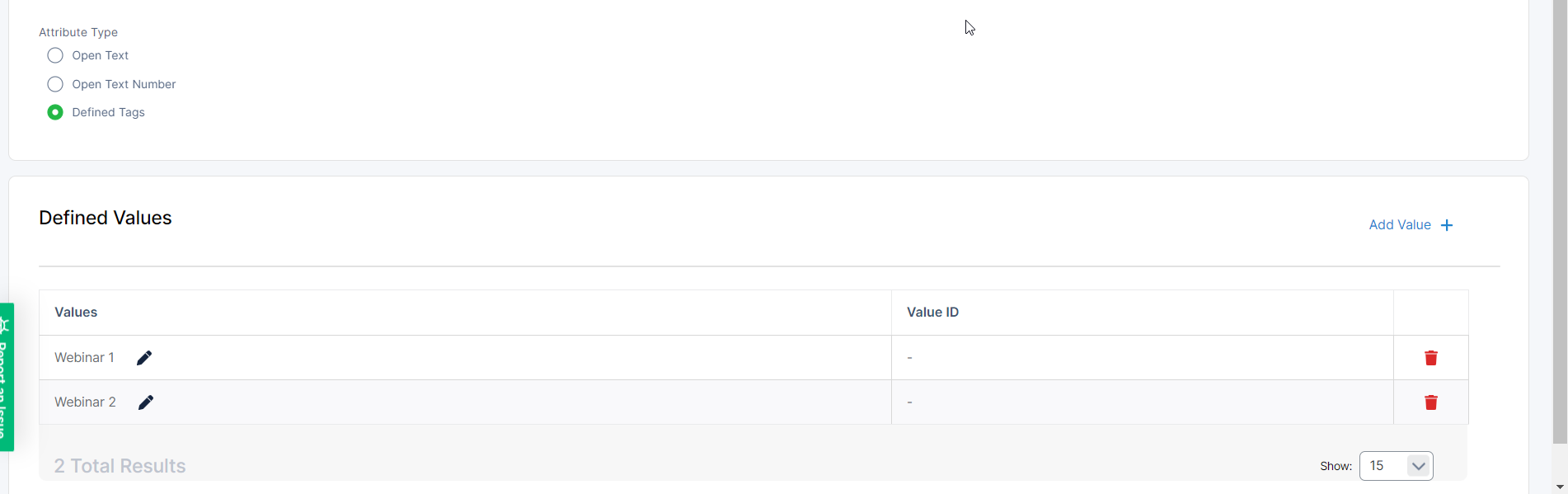This screenshot has height=494, width=1568.
Task: Click the Add Value link text
Action: [x=1399, y=225]
